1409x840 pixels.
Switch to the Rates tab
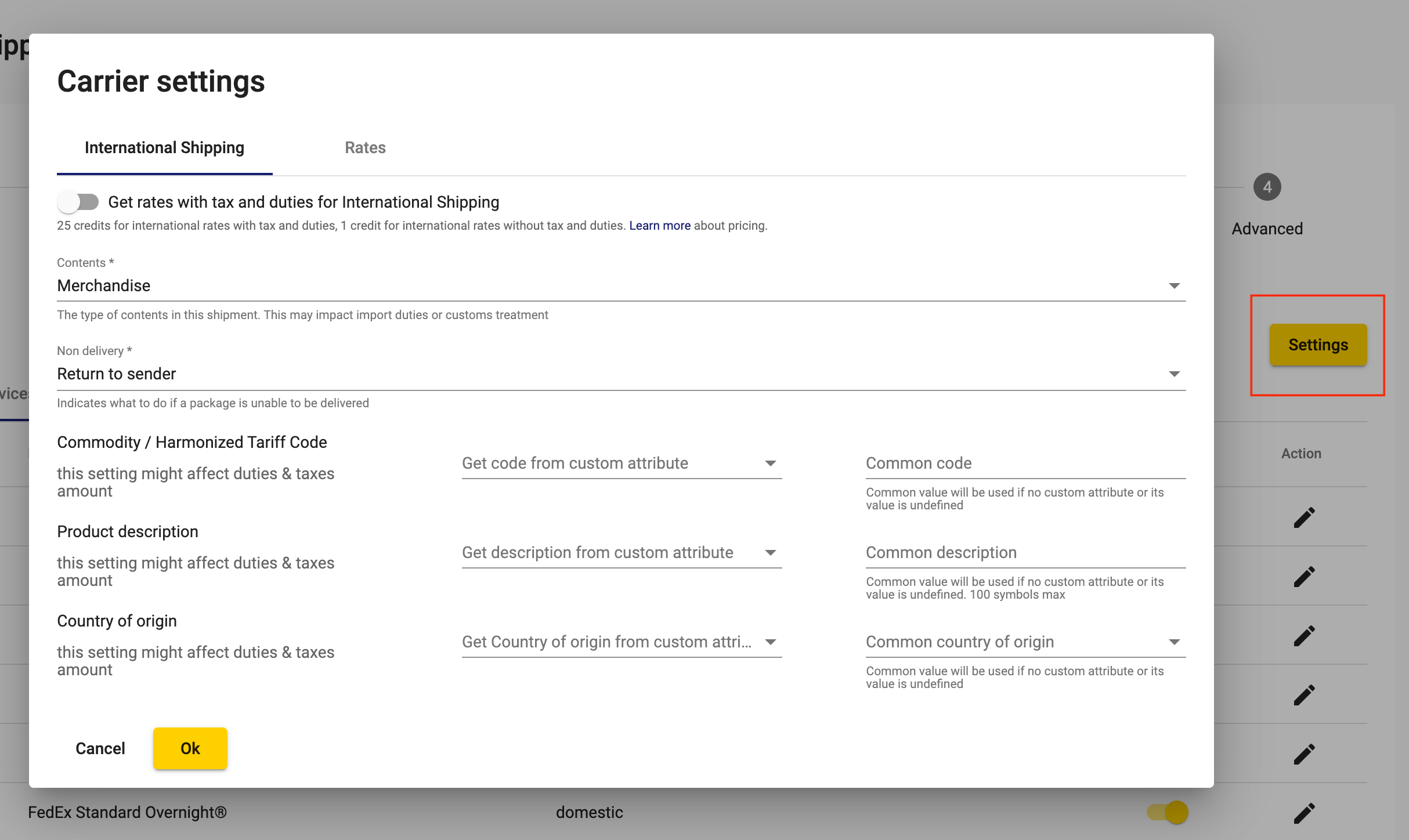pyautogui.click(x=365, y=147)
